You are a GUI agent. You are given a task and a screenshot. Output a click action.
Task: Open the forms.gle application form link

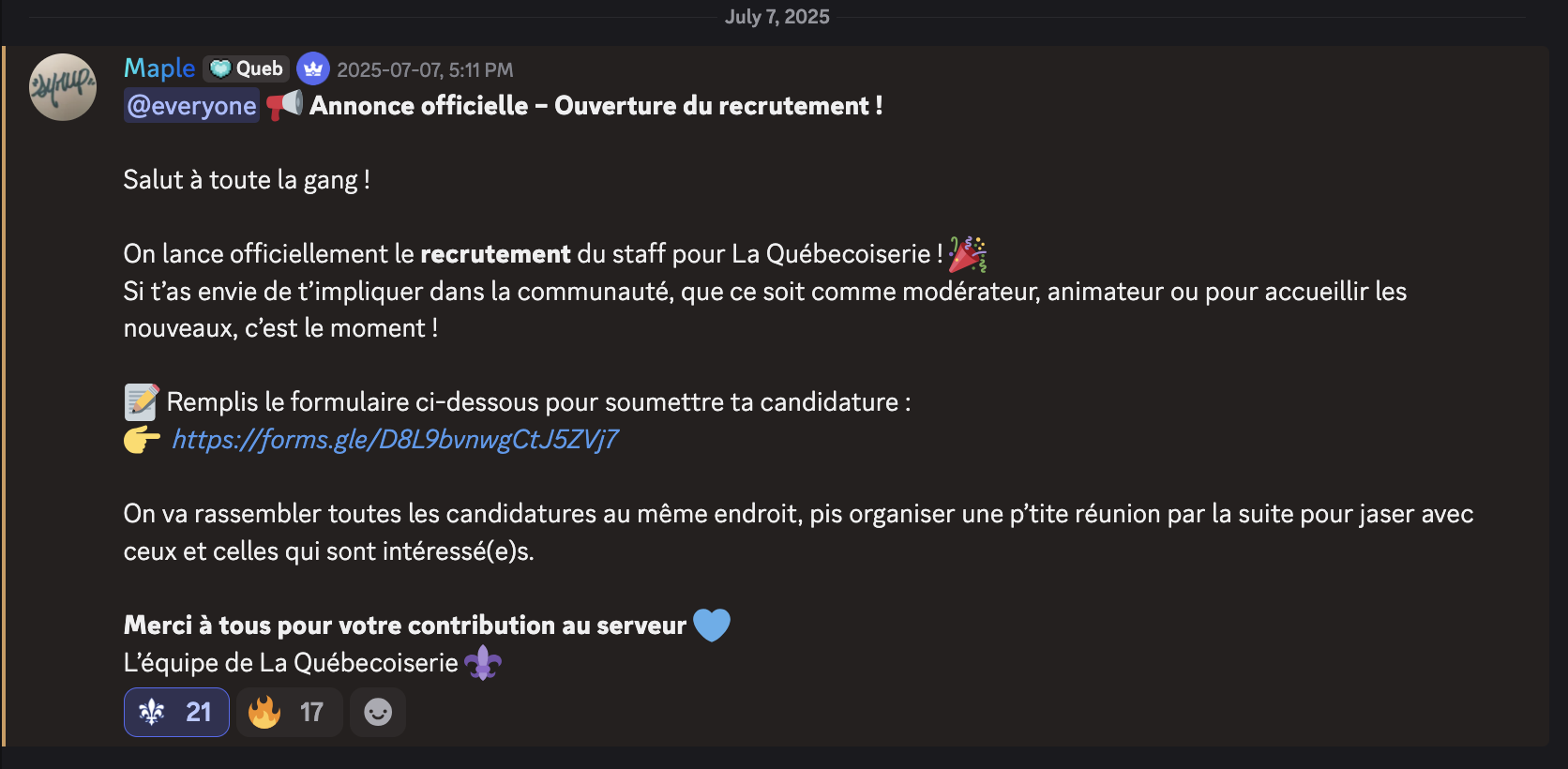tap(395, 439)
